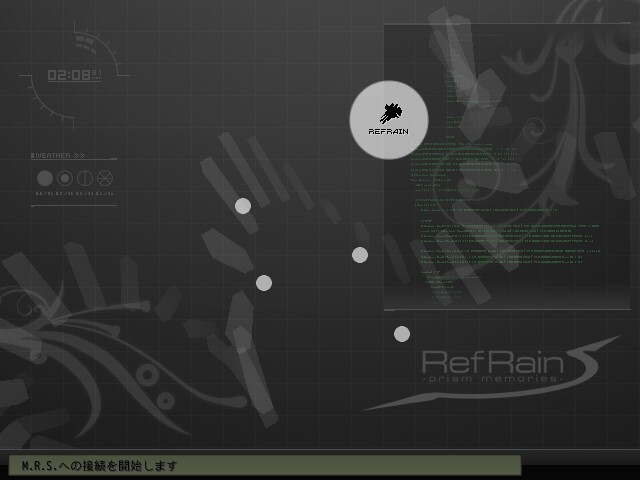Select the large REFRAIN circle node
The height and width of the screenshot is (480, 640).
389,120
